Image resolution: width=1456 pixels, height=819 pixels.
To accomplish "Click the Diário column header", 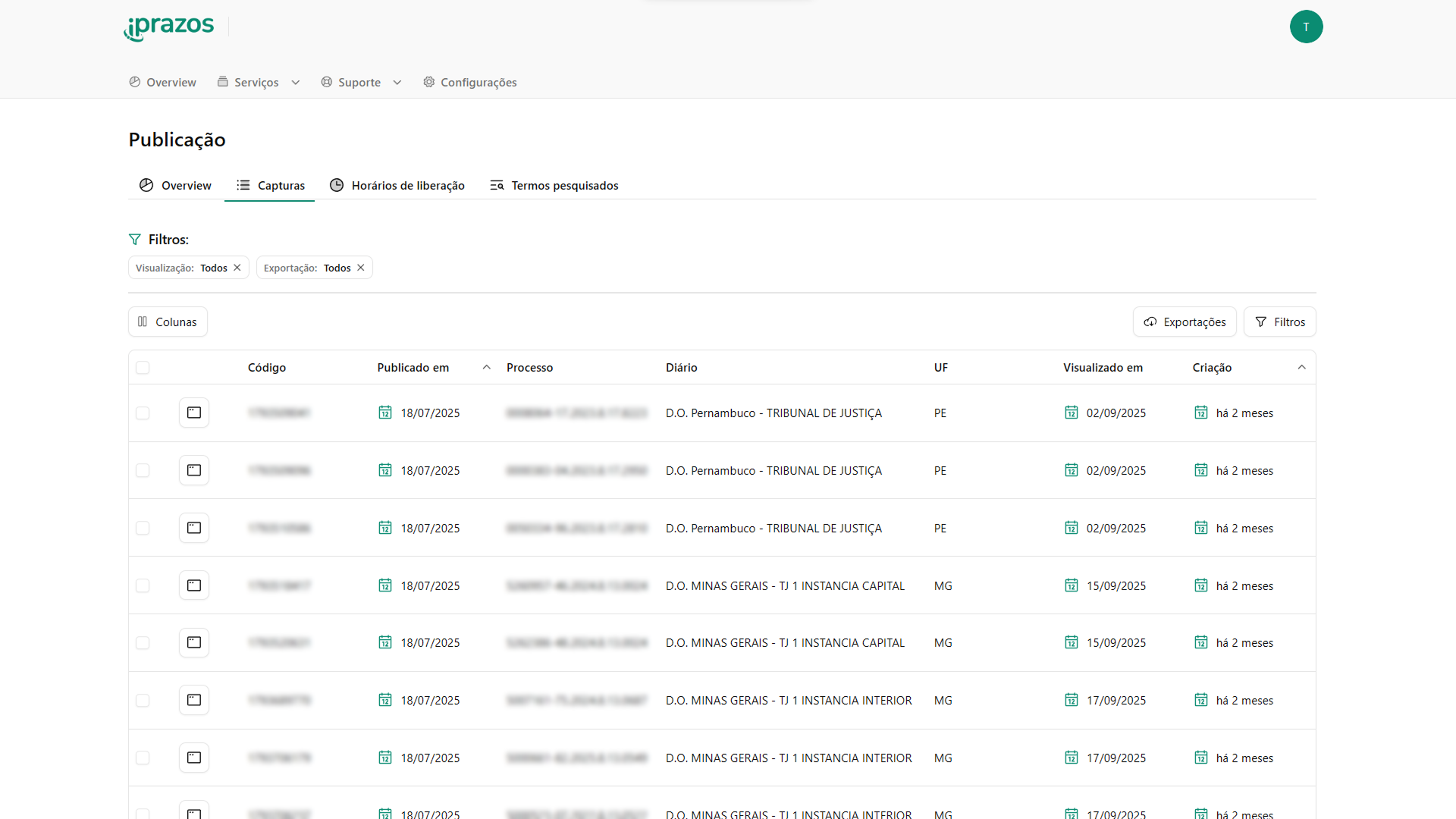I will [682, 368].
